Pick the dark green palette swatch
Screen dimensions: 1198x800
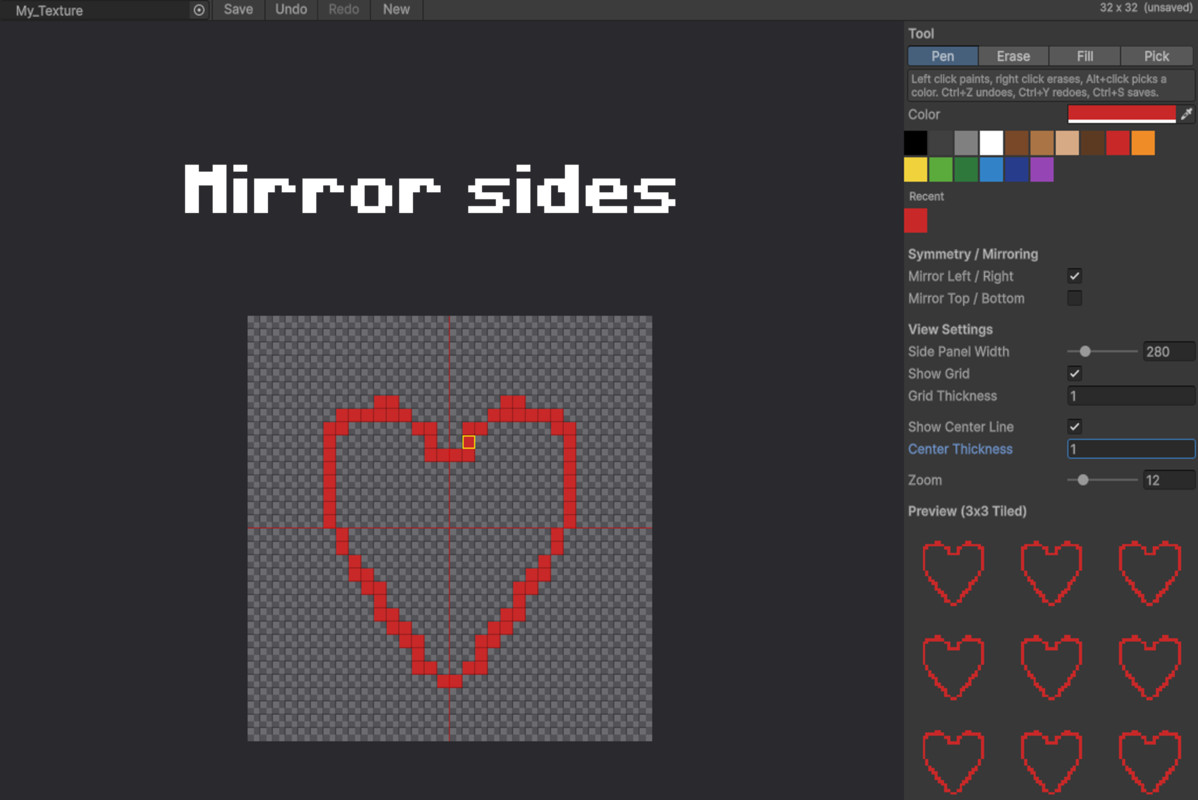(966, 170)
